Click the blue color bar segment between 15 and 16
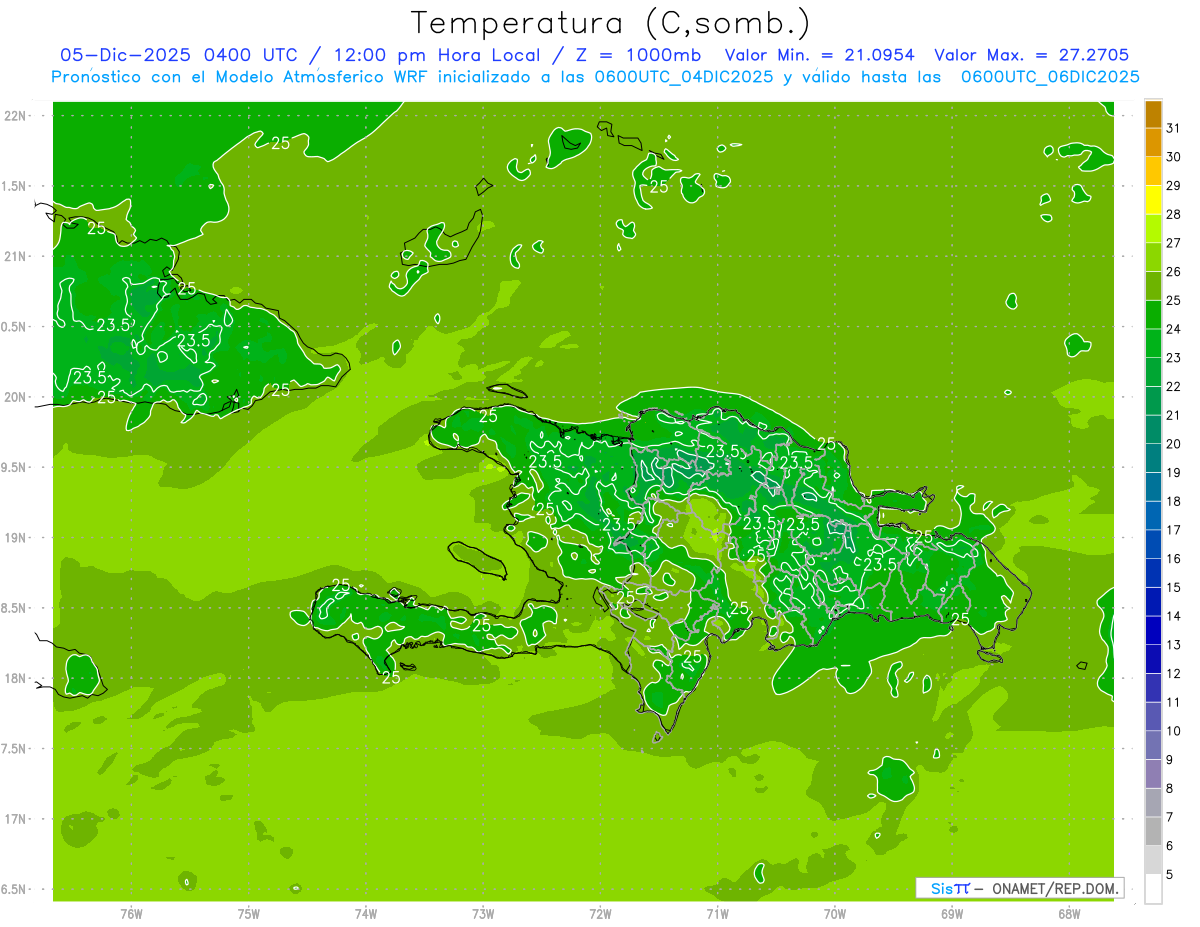Viewport: 1200px width, 927px height. [1153, 574]
